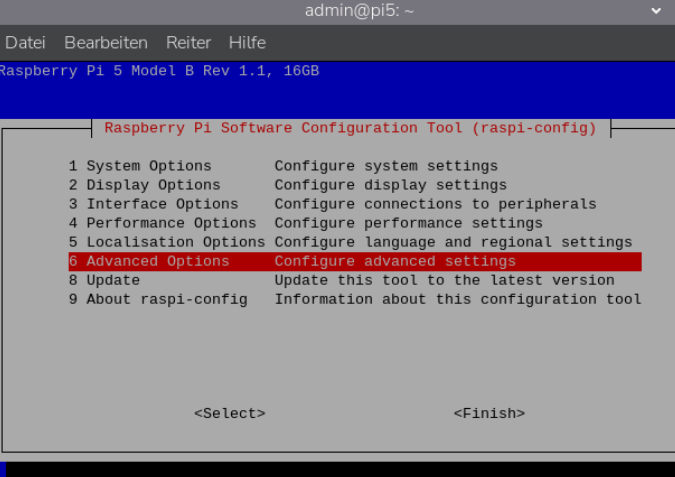Pick 5 Localisation Options entry
The width and height of the screenshot is (675, 477).
click(166, 242)
